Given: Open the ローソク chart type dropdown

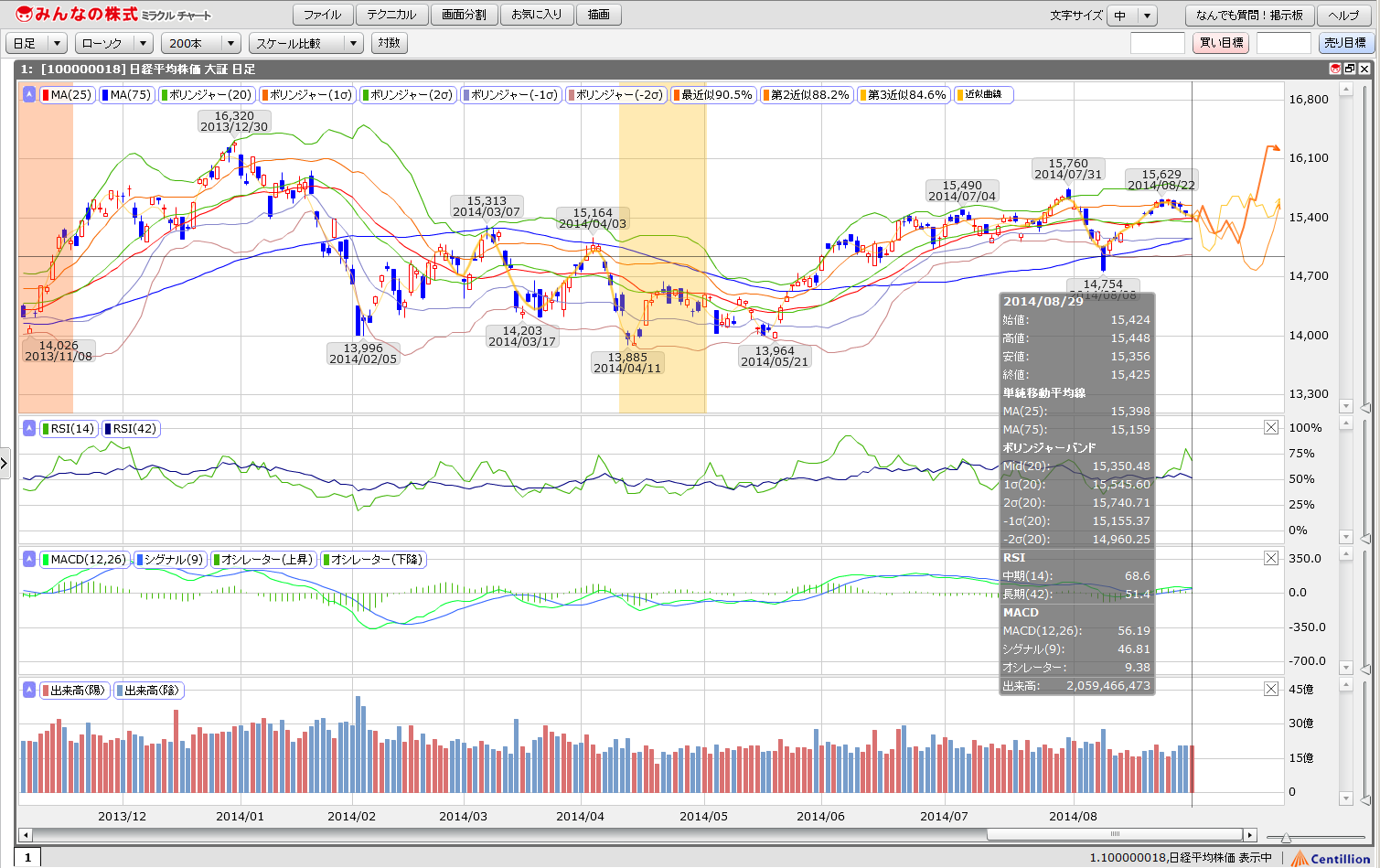Looking at the screenshot, I should point(114,43).
